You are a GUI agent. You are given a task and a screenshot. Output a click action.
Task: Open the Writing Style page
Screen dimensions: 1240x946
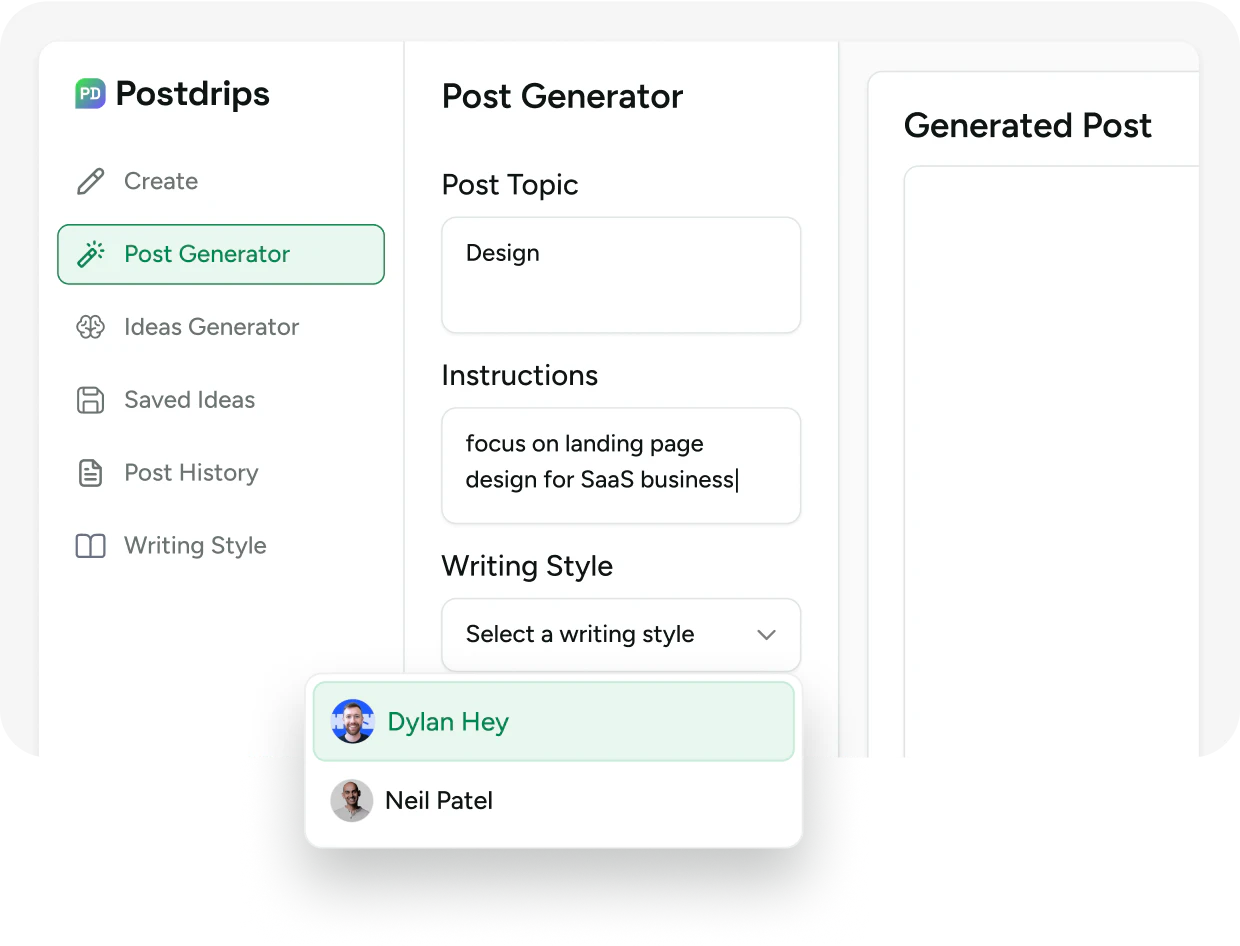click(194, 545)
